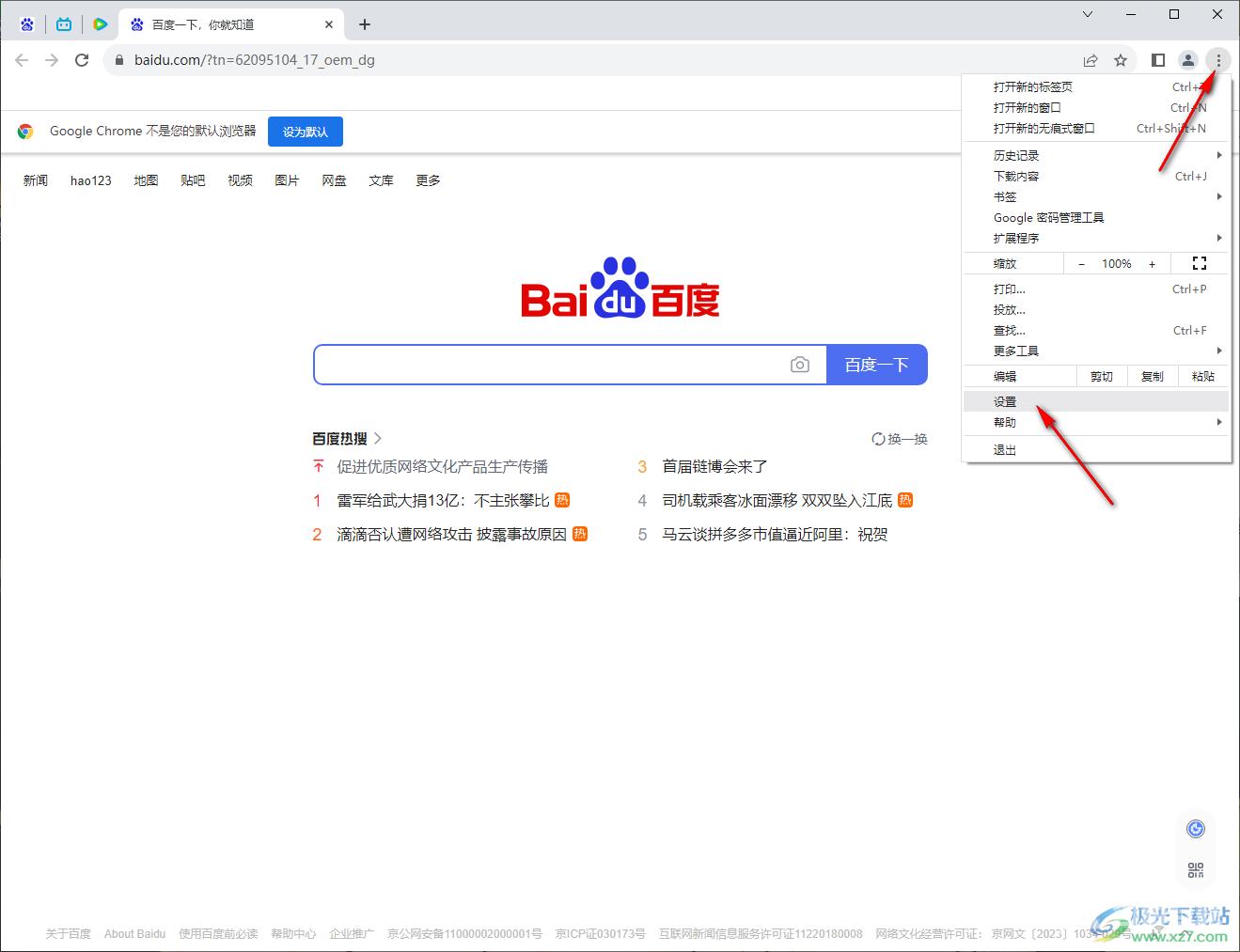The height and width of the screenshot is (952, 1240).
Task: Open the 贴吧 navigation link
Action: point(193,180)
